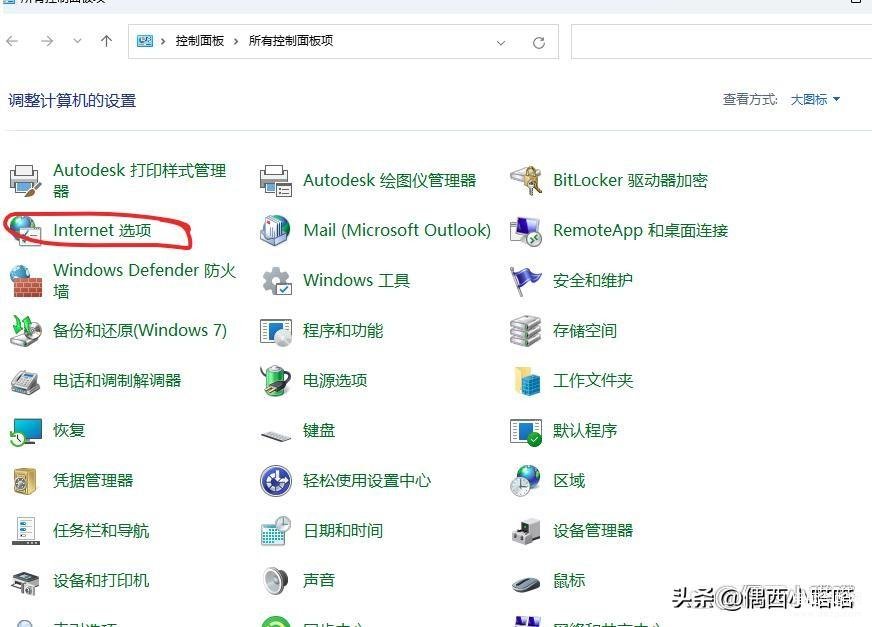Open the Autodesk 打印样式管理器 printer icon
Image resolution: width=872 pixels, height=627 pixels.
click(25, 180)
